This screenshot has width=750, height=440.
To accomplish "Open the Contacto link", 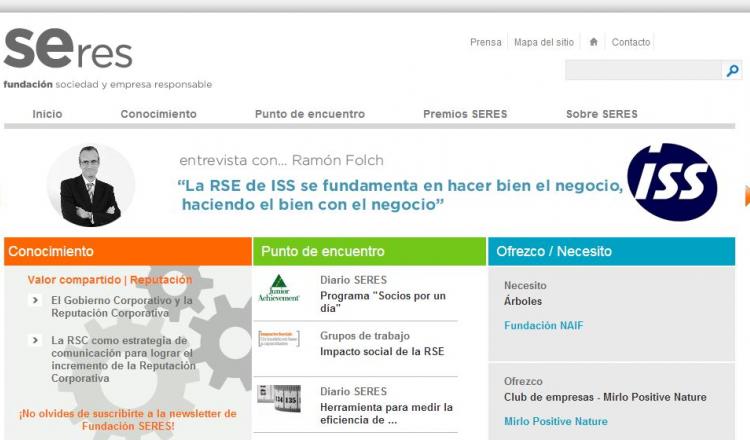I will point(631,42).
